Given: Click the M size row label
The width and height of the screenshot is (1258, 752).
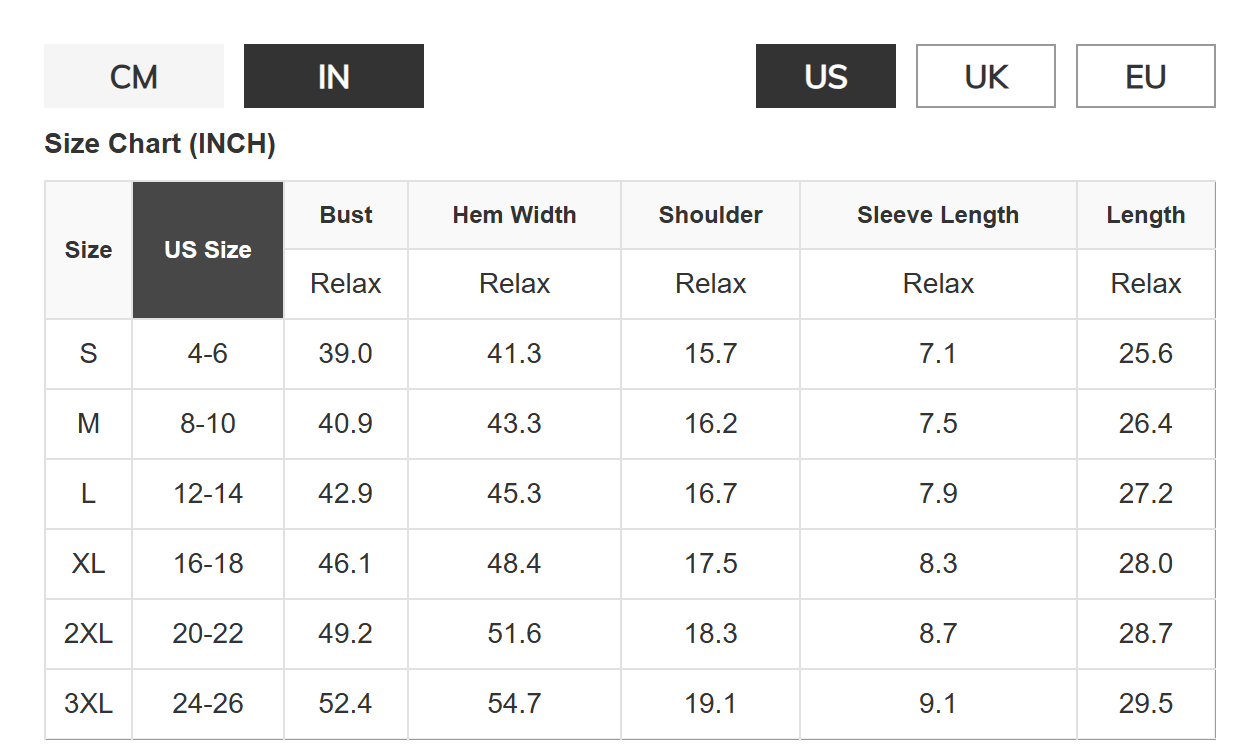Looking at the screenshot, I should pos(88,424).
